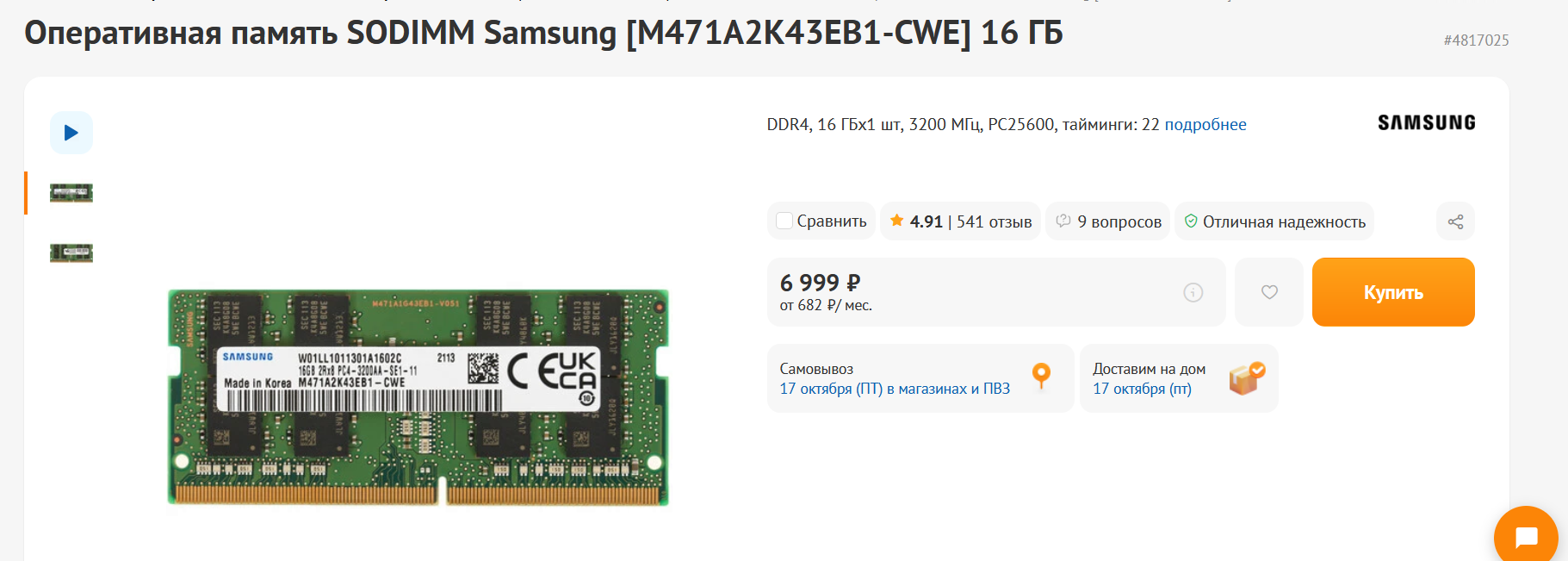Click the share icon

[1455, 221]
